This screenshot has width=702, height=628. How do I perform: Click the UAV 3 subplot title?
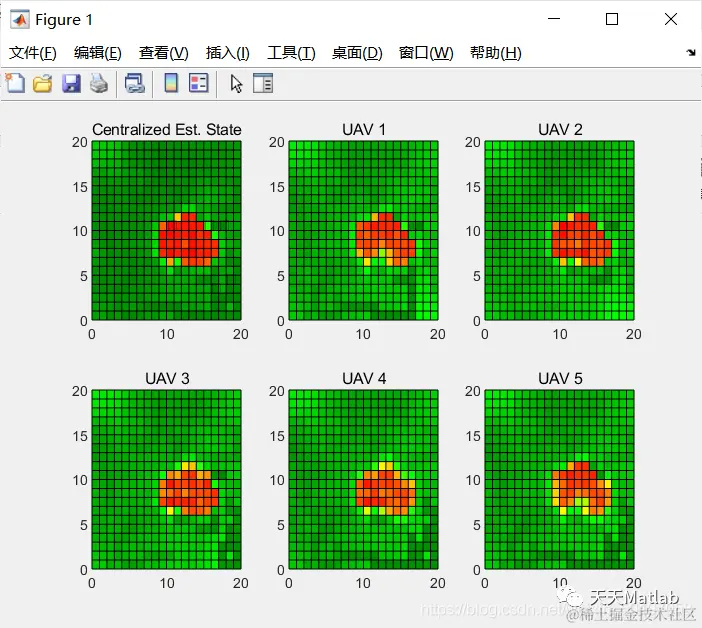coord(167,379)
